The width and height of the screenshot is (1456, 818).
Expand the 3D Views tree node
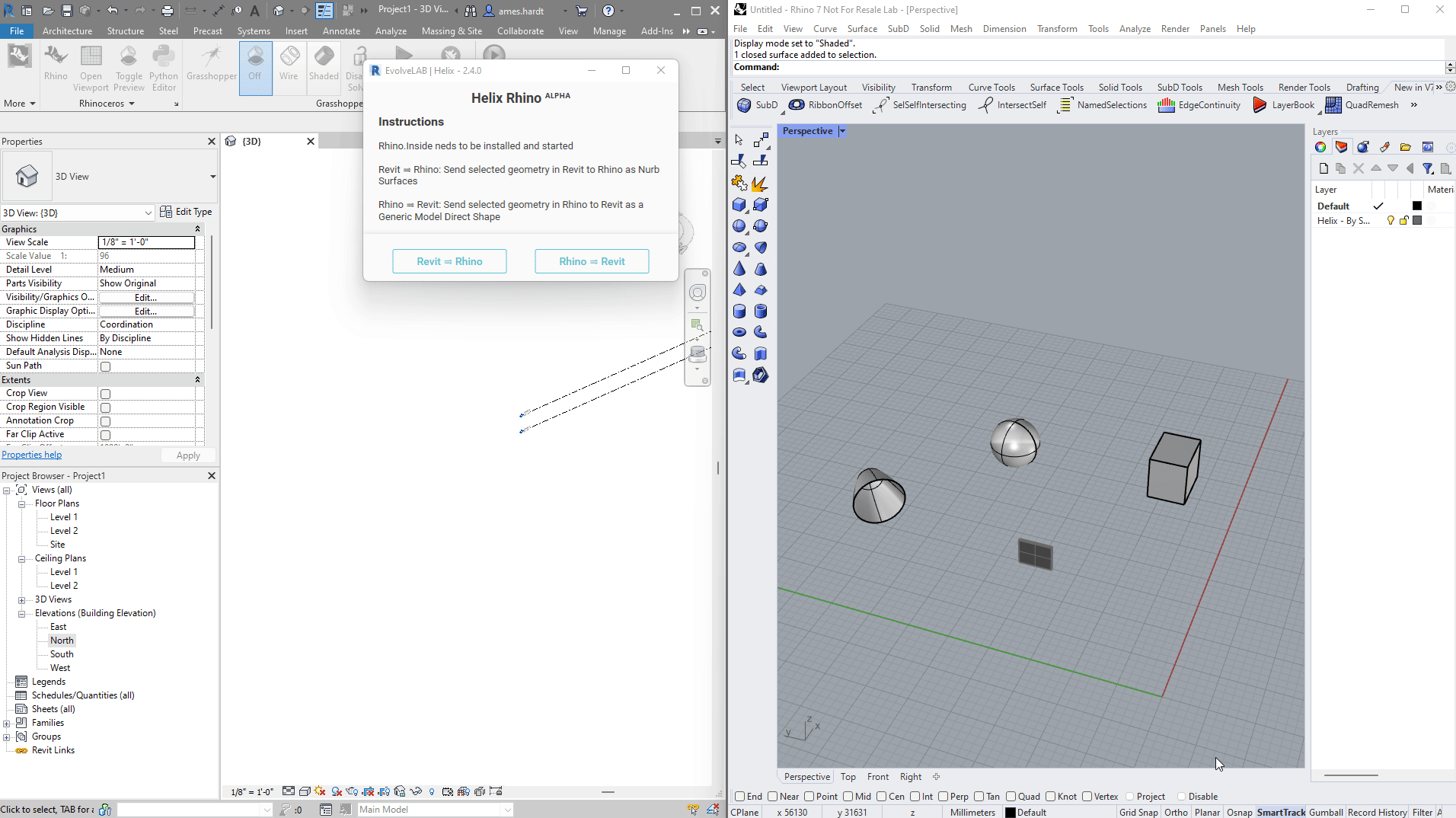[22, 600]
